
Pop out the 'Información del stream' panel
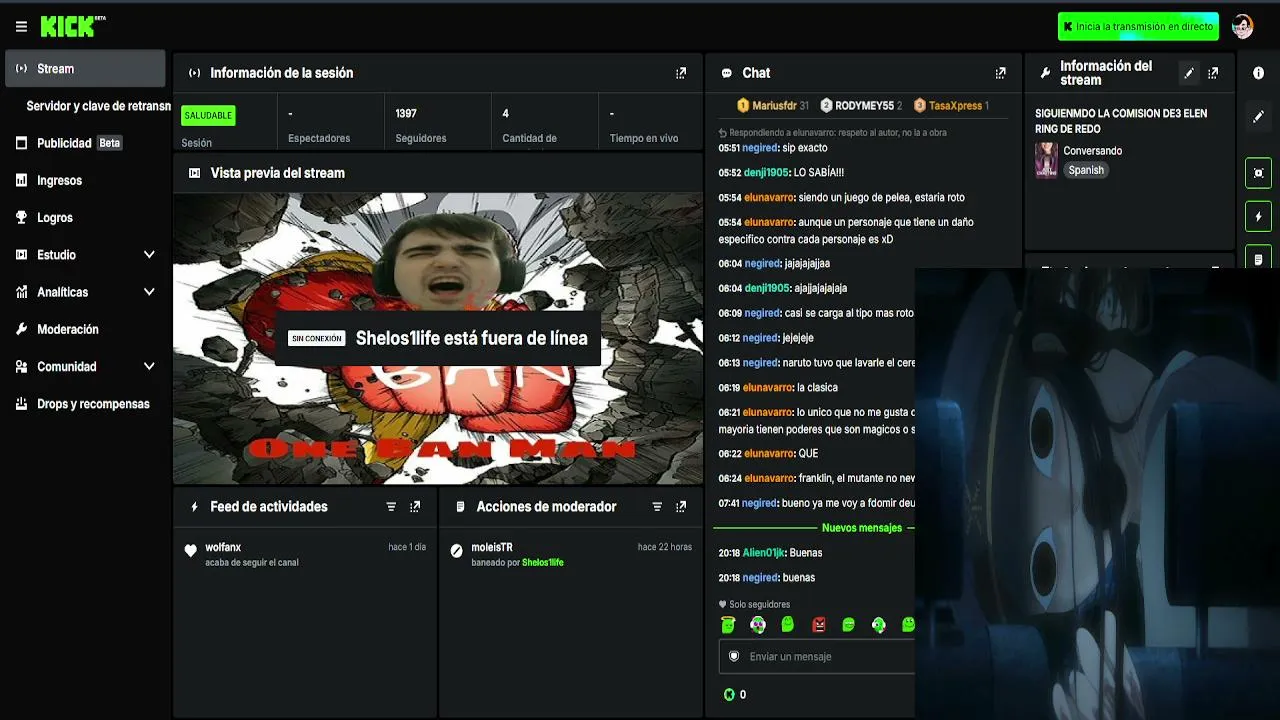tap(1213, 73)
